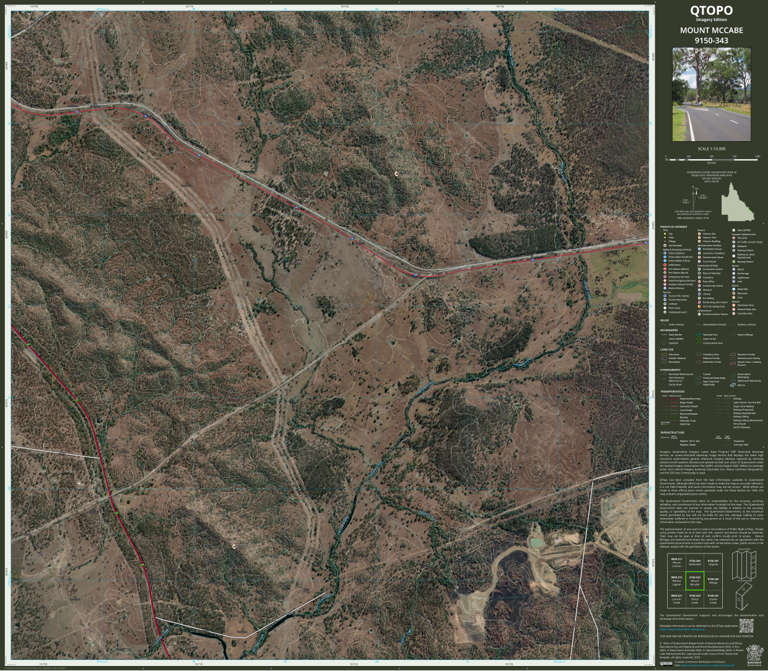The height and width of the screenshot is (671, 768).
Task: Click the red Ambulance legend icon
Action: (x=665, y=265)
